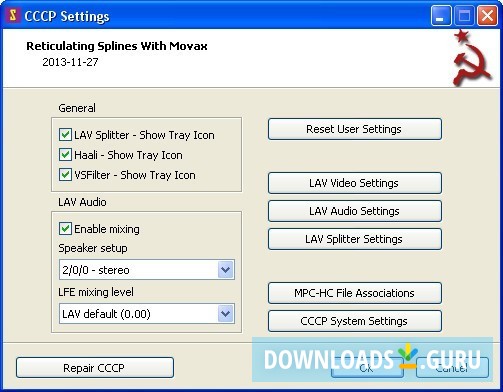The width and height of the screenshot is (503, 392).
Task: Click the 2013-11-27 date text
Action: (x=70, y=62)
